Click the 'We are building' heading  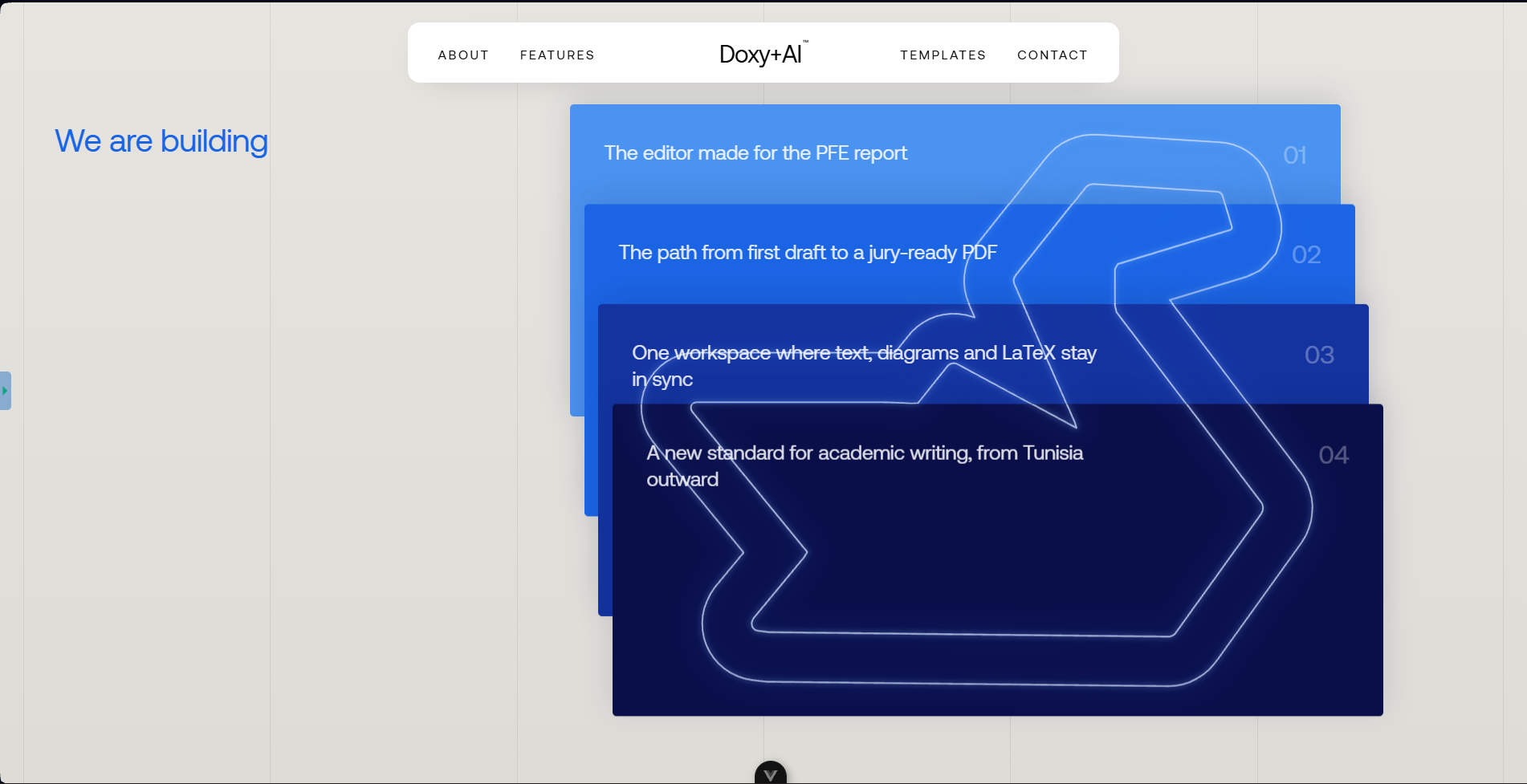click(161, 141)
